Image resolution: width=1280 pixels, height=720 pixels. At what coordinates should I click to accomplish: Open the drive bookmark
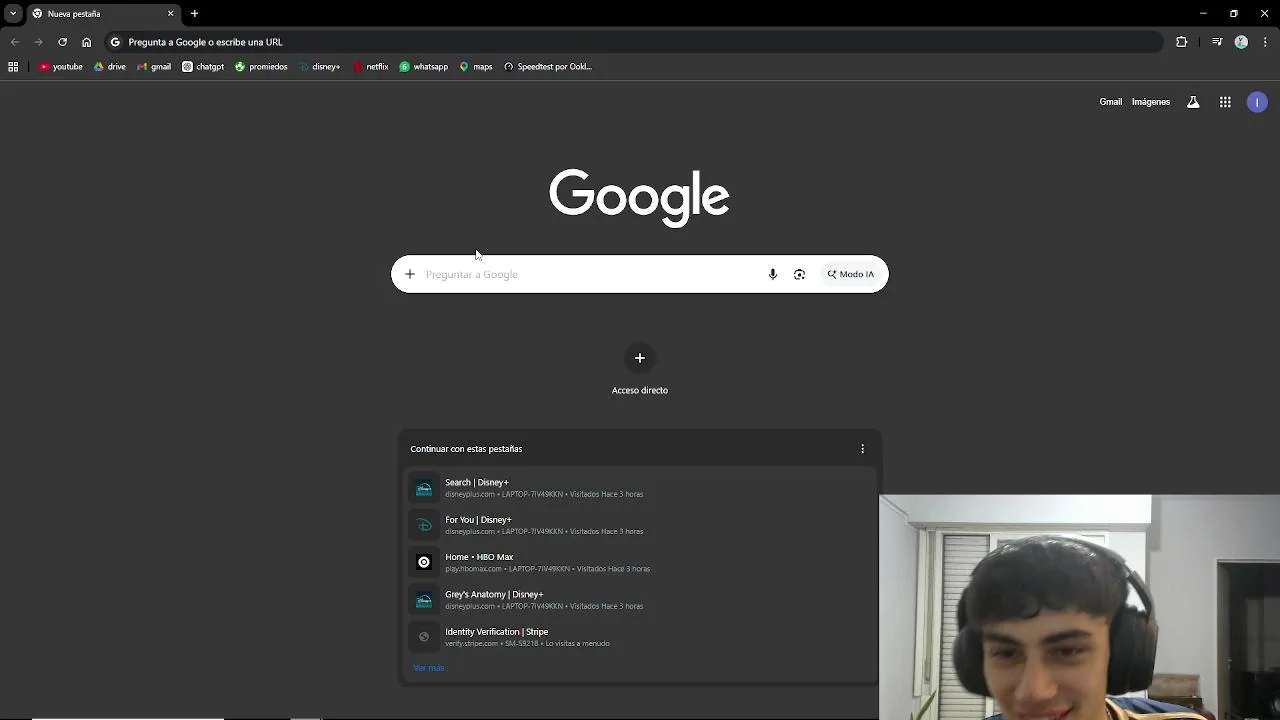(x=110, y=67)
